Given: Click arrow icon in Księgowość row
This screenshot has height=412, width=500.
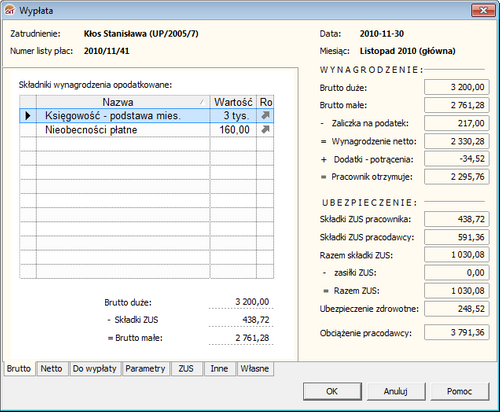Looking at the screenshot, I should (265, 115).
